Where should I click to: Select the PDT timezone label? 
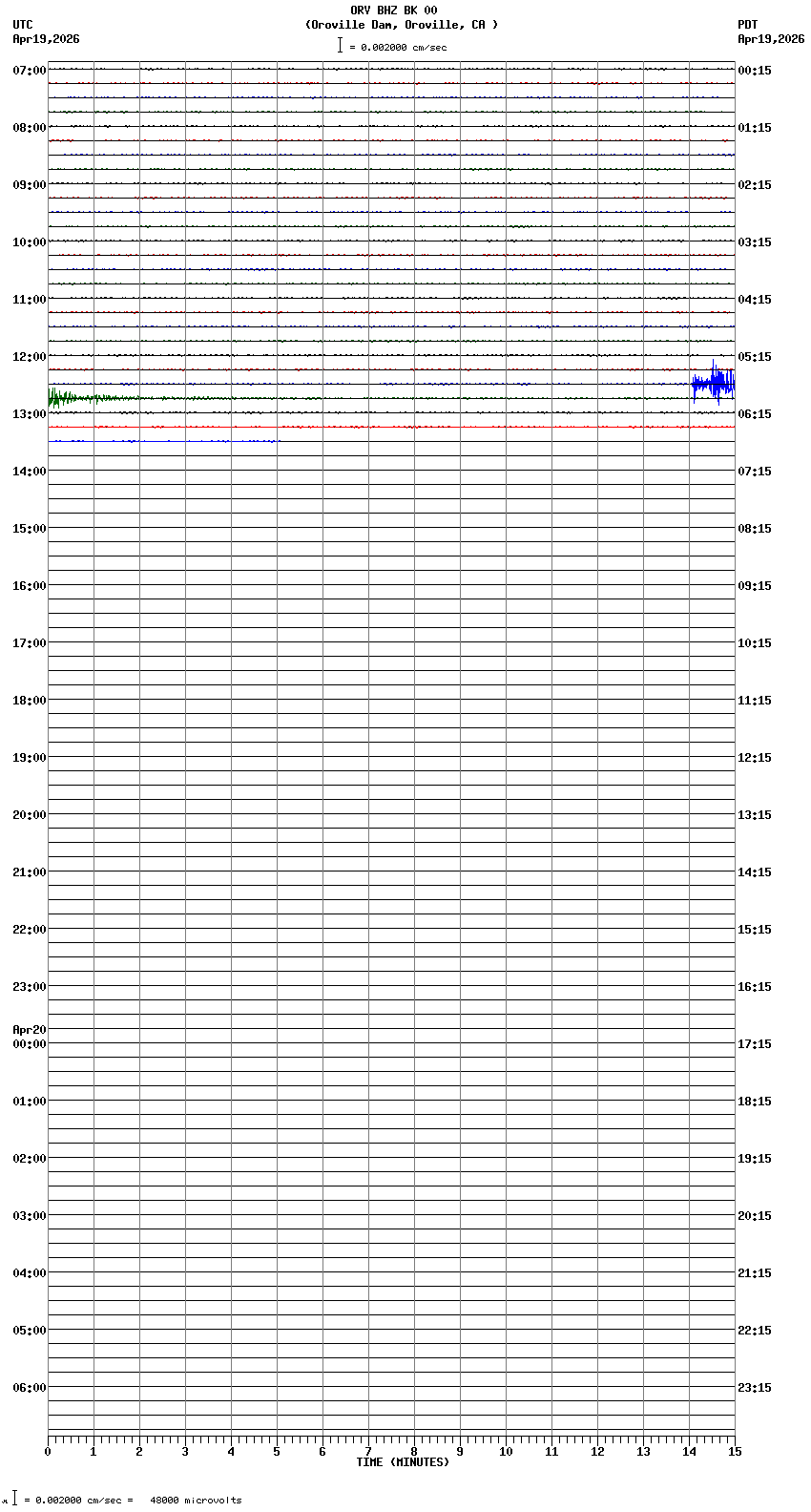[747, 25]
